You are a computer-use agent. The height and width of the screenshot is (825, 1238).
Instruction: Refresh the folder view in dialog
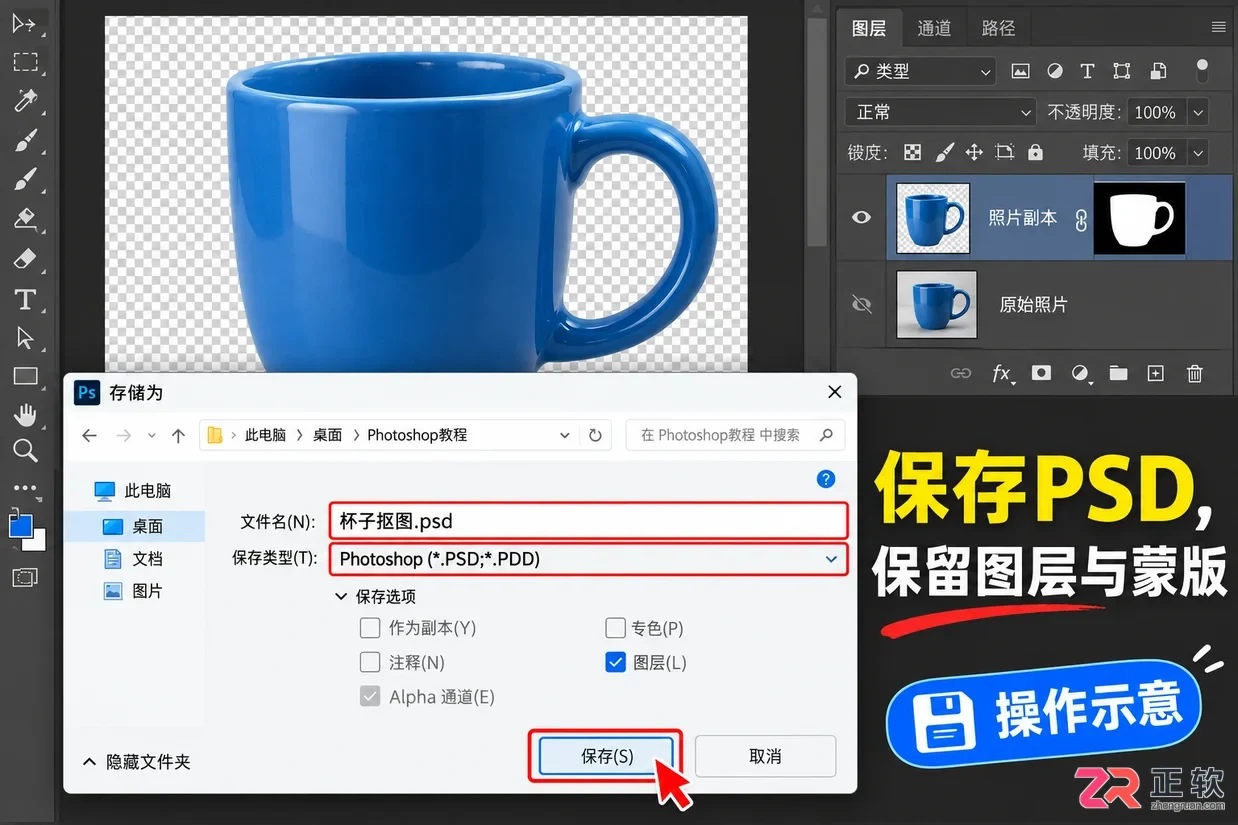coord(595,435)
